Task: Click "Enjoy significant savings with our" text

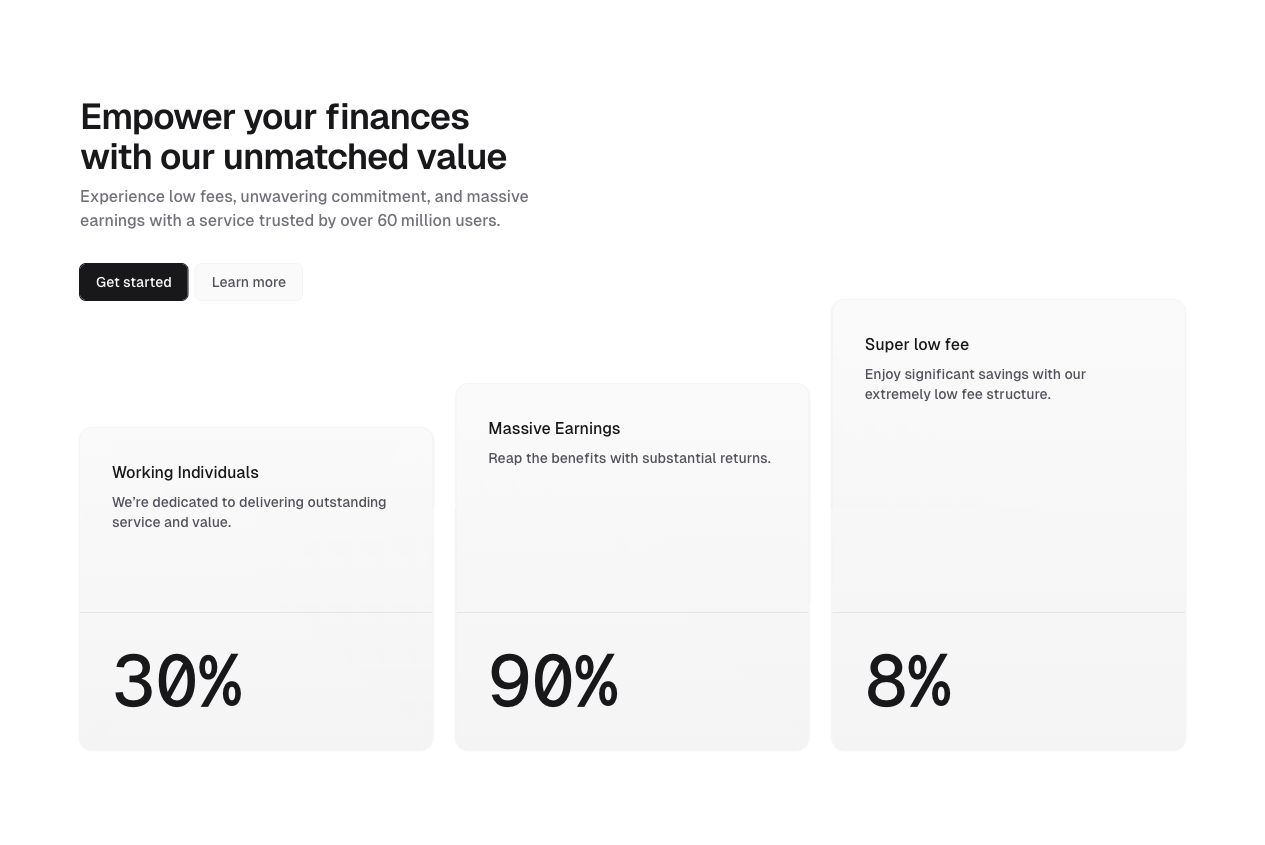Action: point(975,374)
